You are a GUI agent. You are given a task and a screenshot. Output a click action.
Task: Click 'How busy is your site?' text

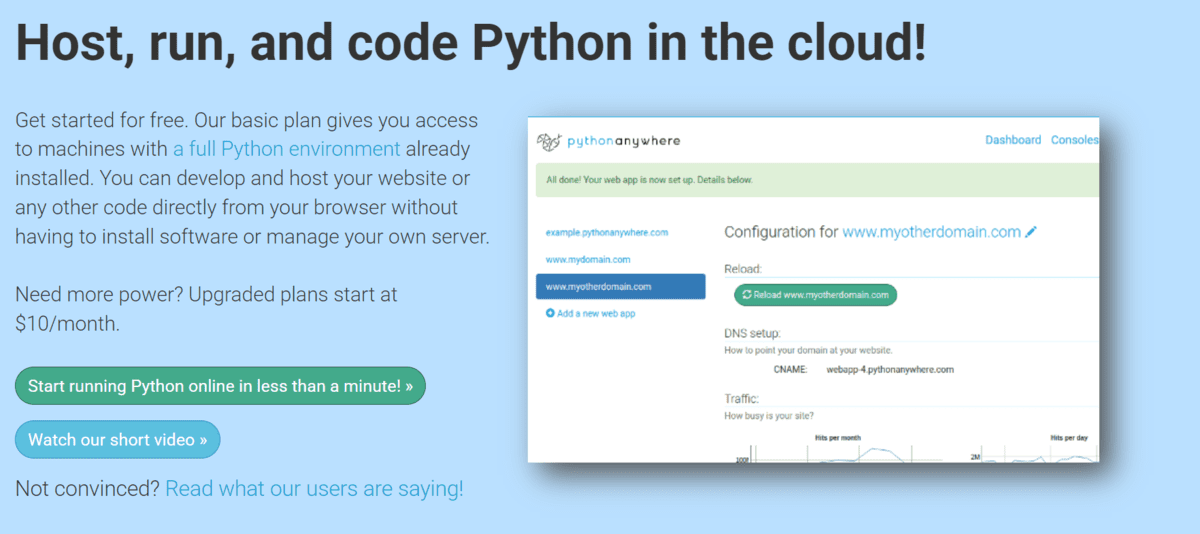[771, 415]
